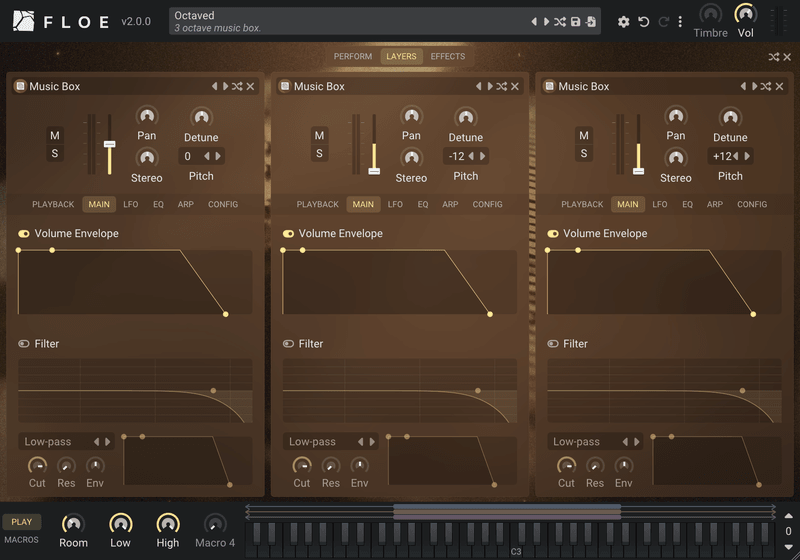Click the first layer's Music Box instrument icon
800x560 pixels.
tap(20, 86)
